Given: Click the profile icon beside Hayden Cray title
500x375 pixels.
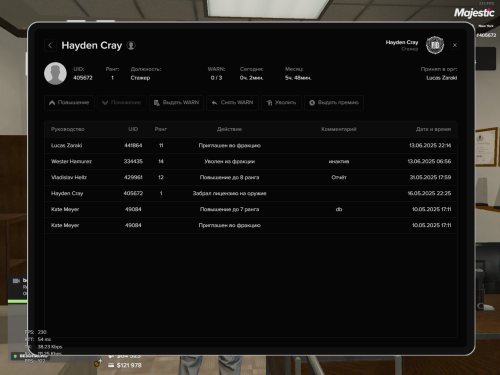Looking at the screenshot, I should pyautogui.click(x=131, y=45).
